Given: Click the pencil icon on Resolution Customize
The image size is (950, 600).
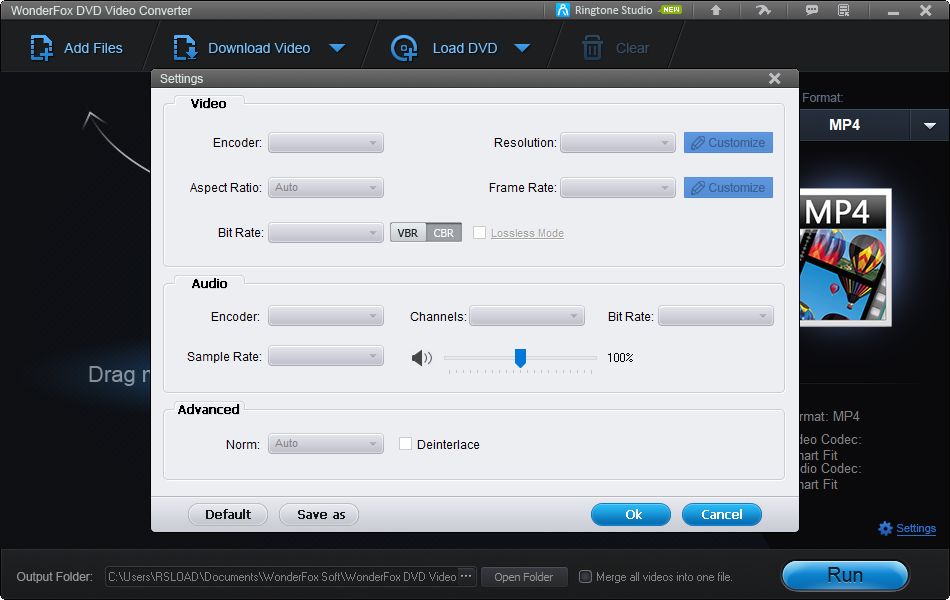Looking at the screenshot, I should [x=698, y=143].
